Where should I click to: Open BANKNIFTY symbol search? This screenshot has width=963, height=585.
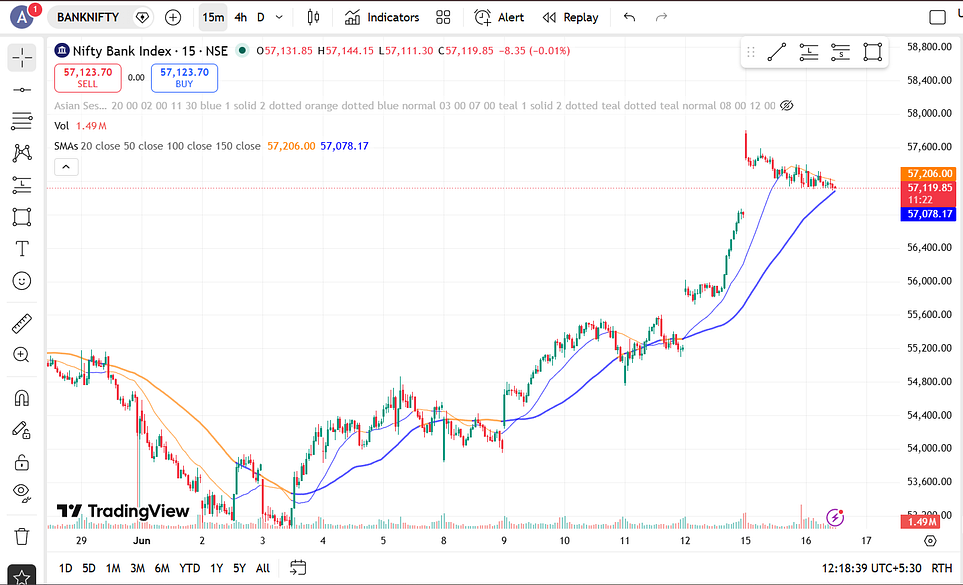click(x=88, y=17)
